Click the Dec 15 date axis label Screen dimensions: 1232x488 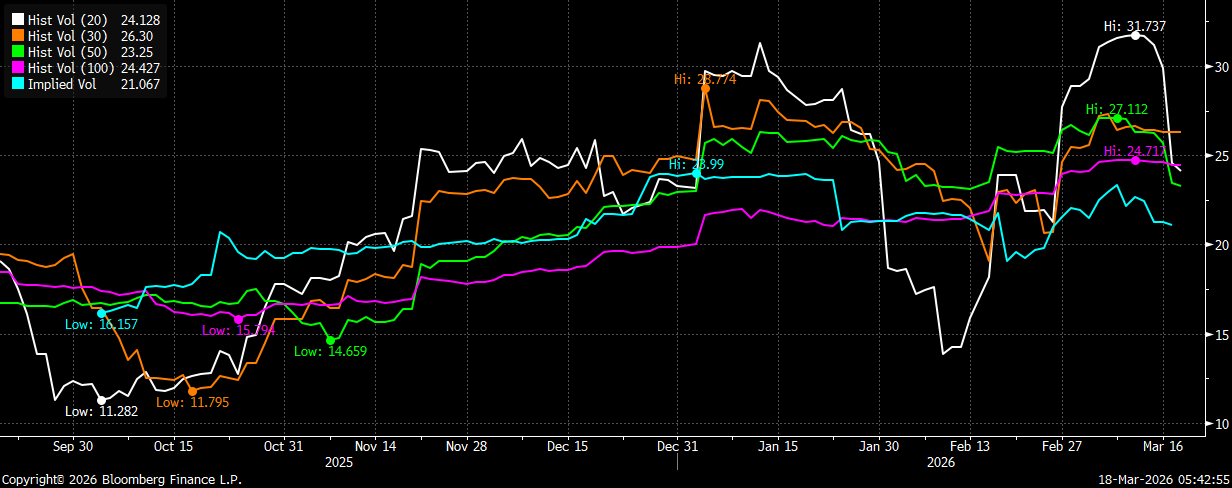(x=568, y=447)
